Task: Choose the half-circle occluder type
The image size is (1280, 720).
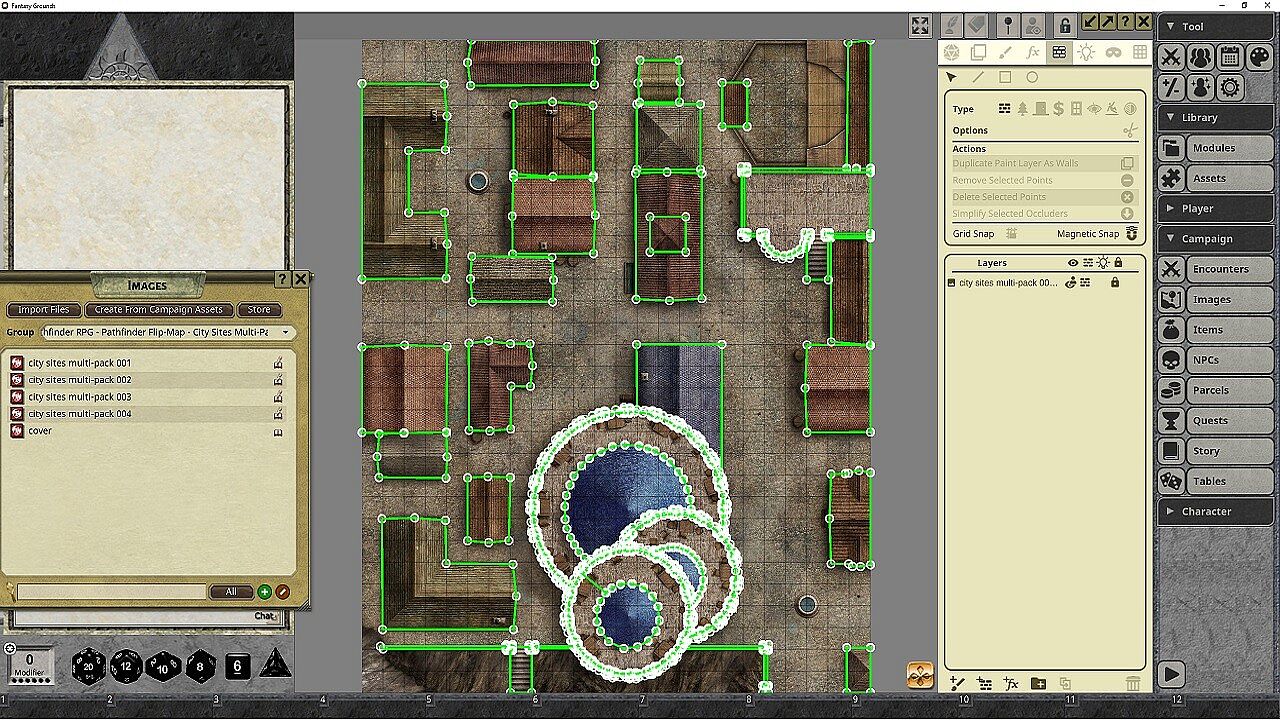Action: [1130, 109]
